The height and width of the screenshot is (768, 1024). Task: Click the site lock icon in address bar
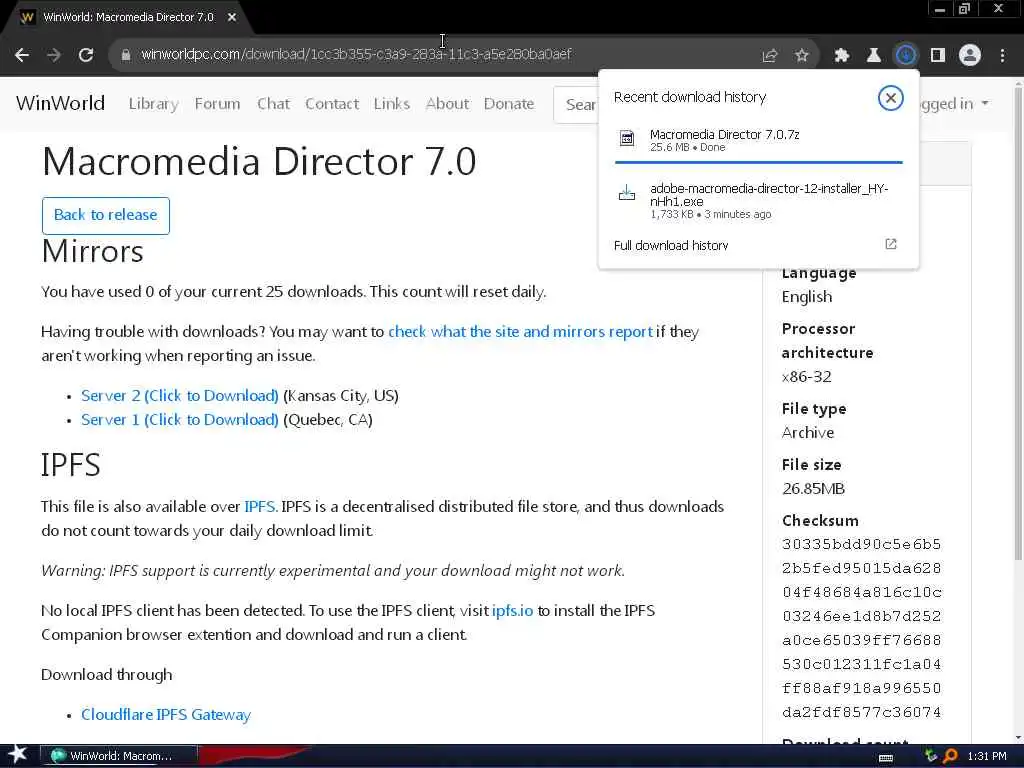126,56
